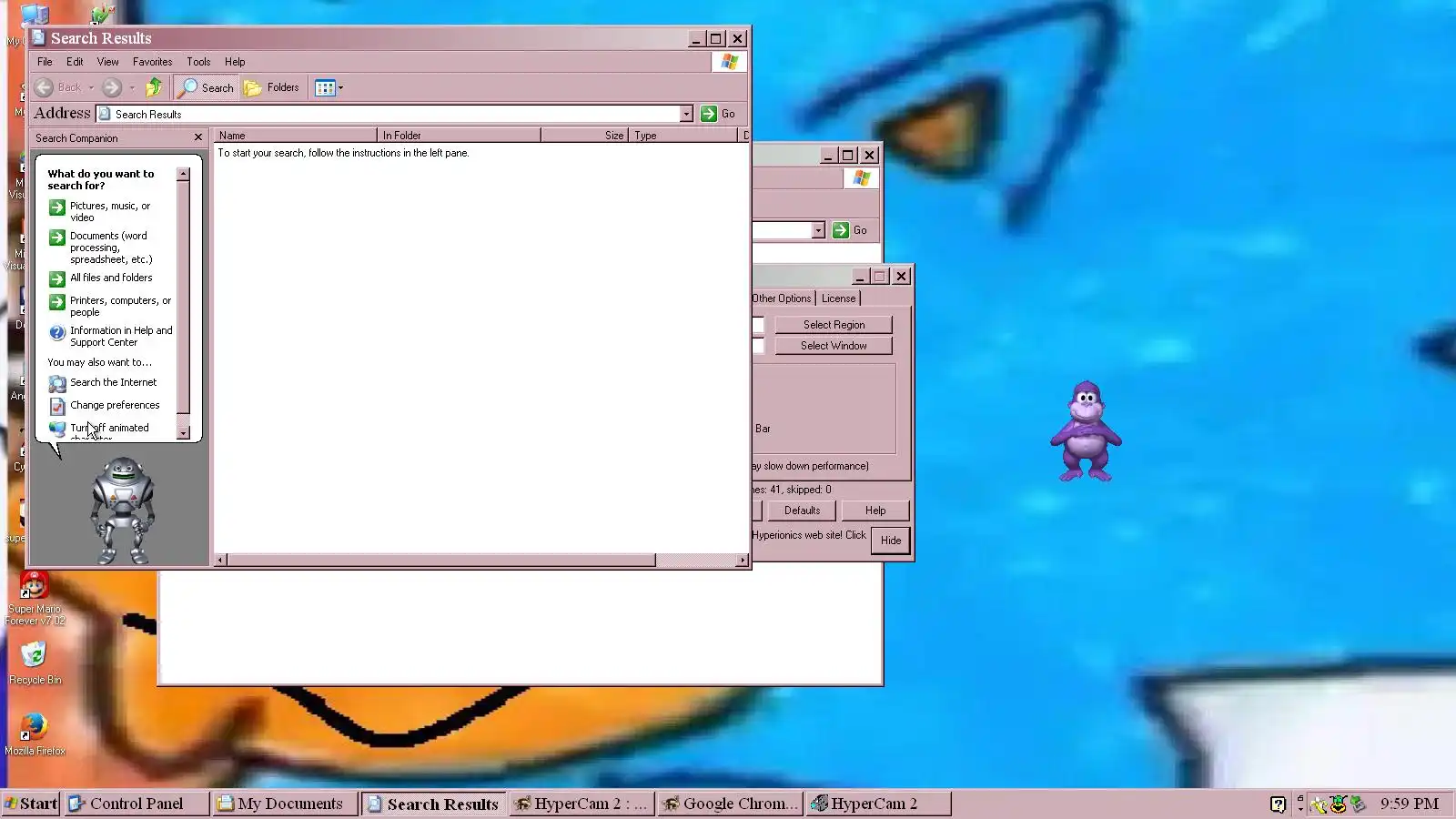
Task: Click the results horizontal scrollbar right arrow
Action: tap(743, 561)
